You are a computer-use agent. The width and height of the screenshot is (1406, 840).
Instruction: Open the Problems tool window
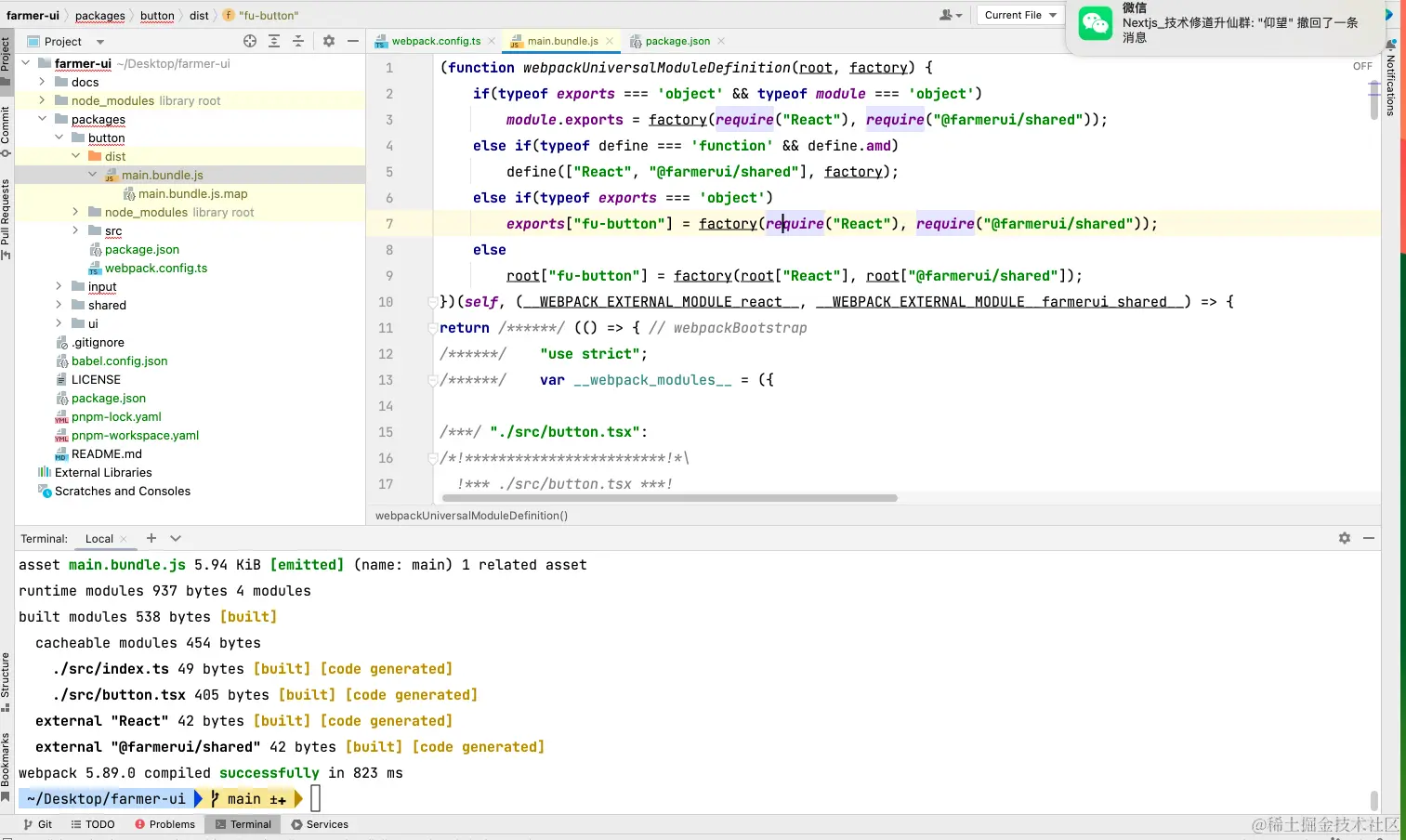point(164,824)
